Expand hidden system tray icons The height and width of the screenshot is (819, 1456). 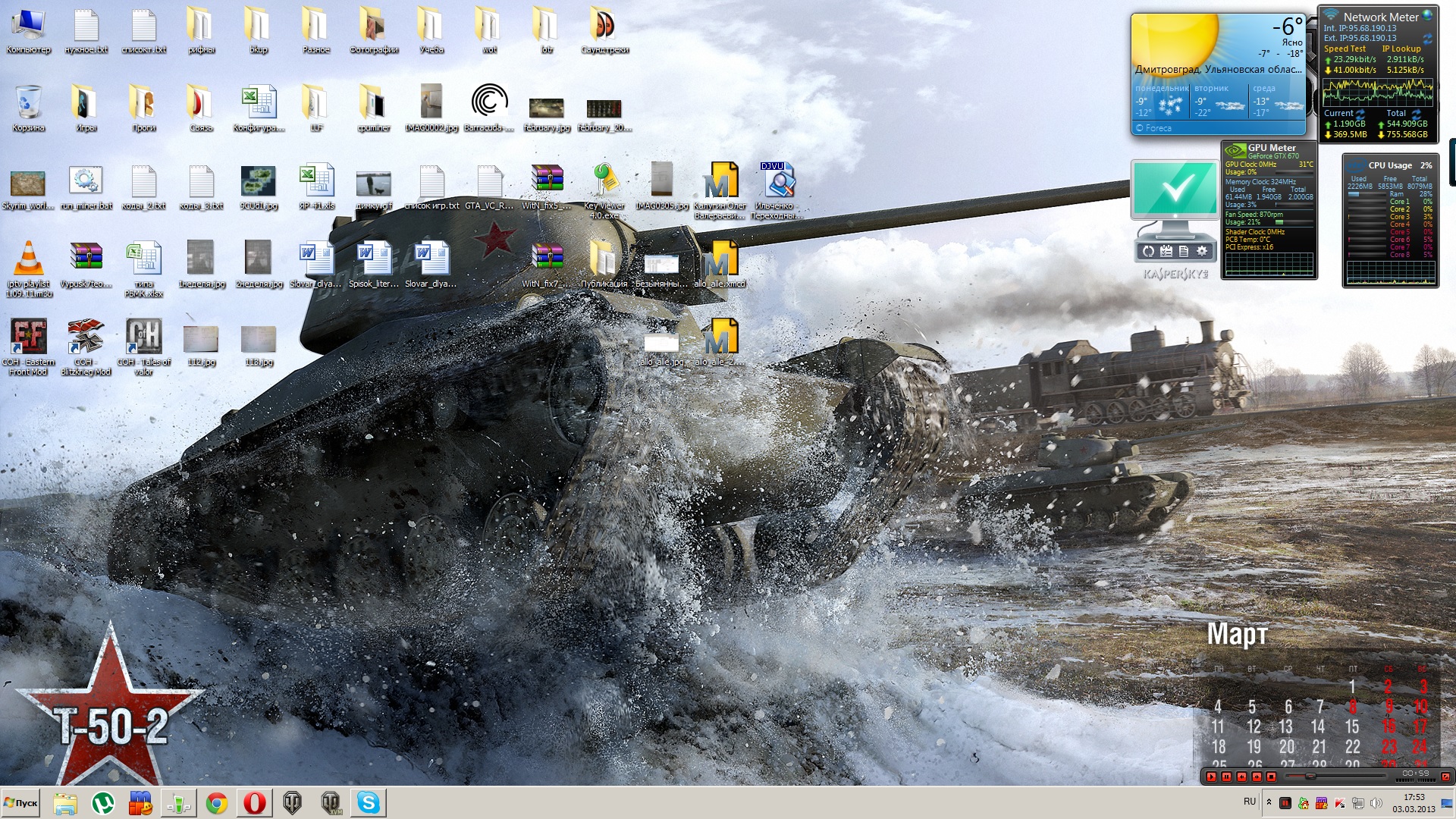[1269, 802]
